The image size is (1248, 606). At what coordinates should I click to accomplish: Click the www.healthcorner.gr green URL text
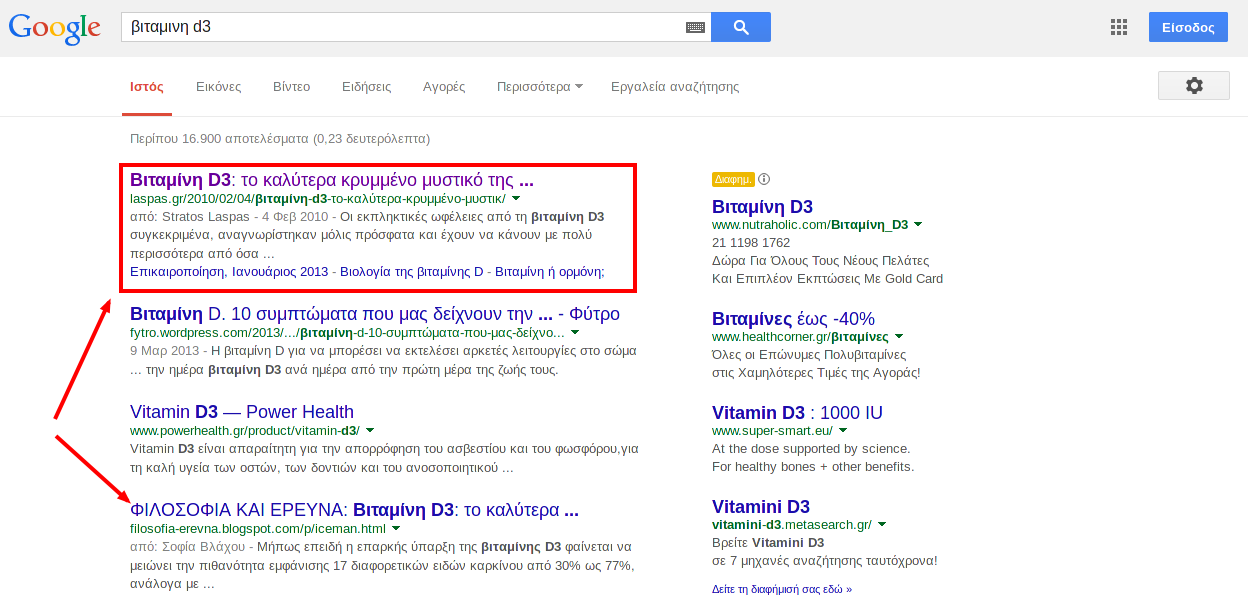tap(800, 337)
